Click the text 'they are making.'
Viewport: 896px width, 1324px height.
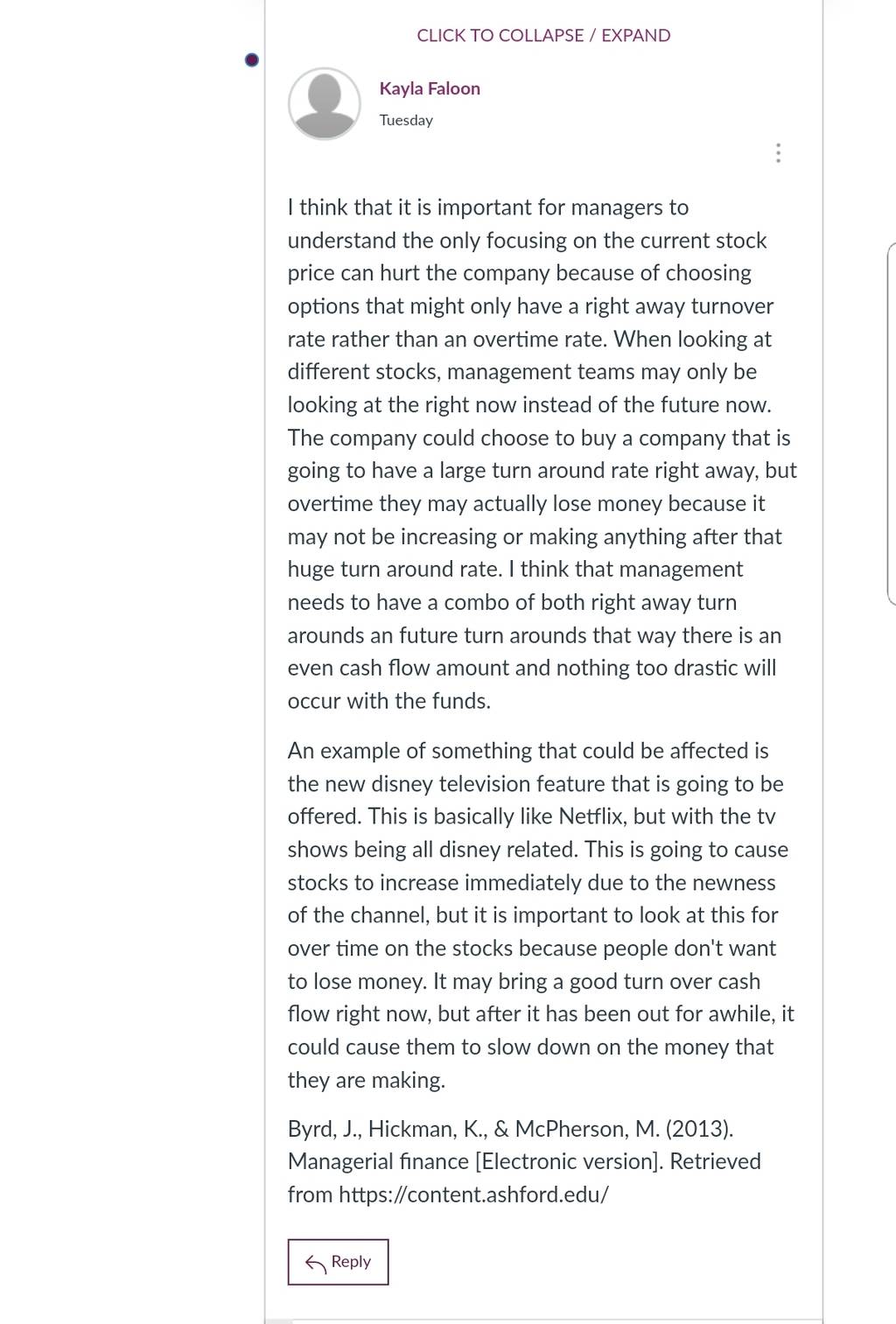point(367,1080)
